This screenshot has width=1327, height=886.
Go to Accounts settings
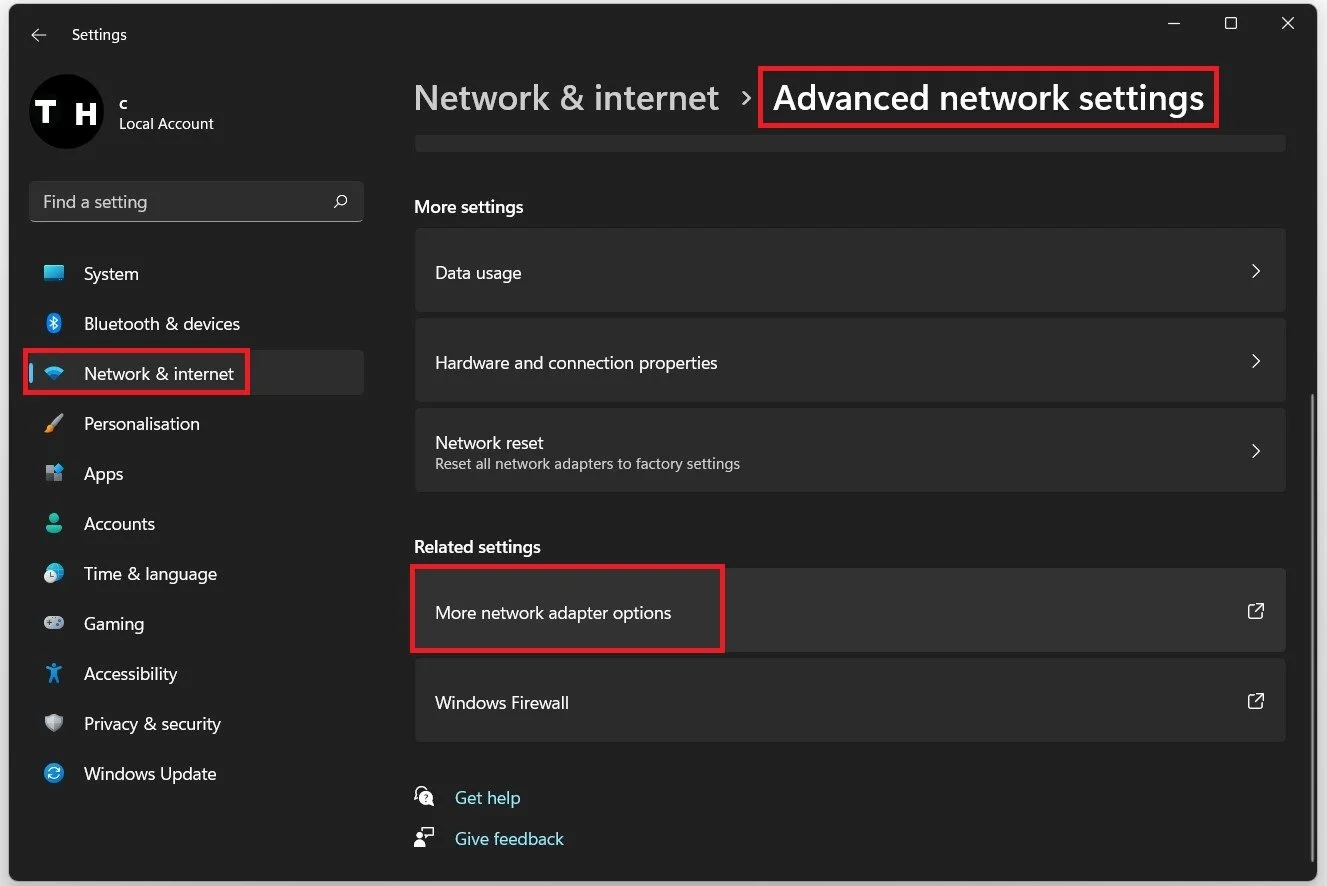click(196, 524)
